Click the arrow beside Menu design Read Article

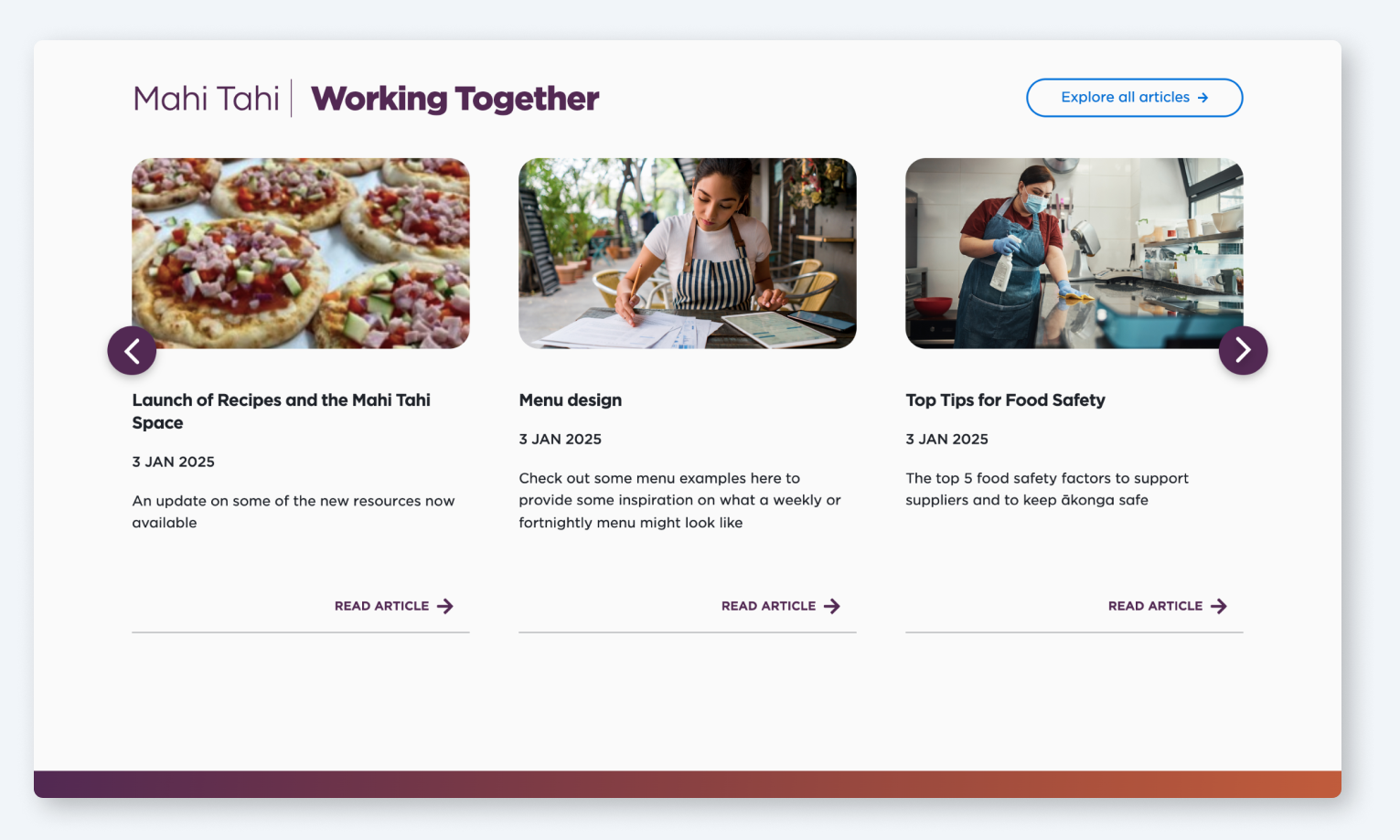[x=831, y=606]
